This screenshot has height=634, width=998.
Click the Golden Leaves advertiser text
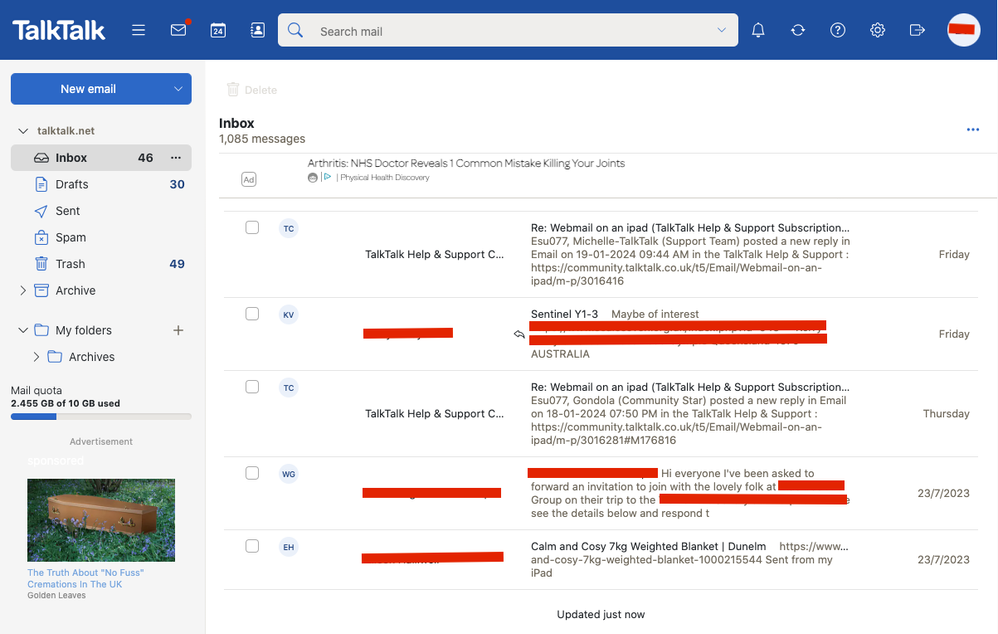(x=56, y=596)
